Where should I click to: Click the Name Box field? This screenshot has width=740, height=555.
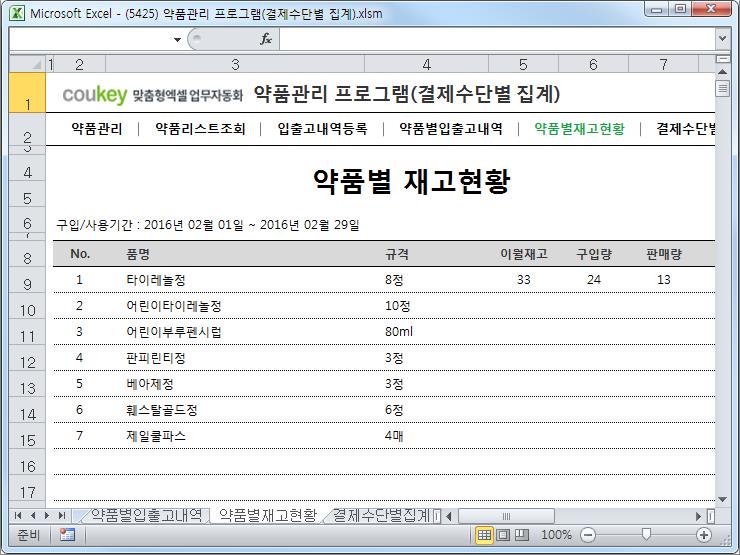coord(90,39)
